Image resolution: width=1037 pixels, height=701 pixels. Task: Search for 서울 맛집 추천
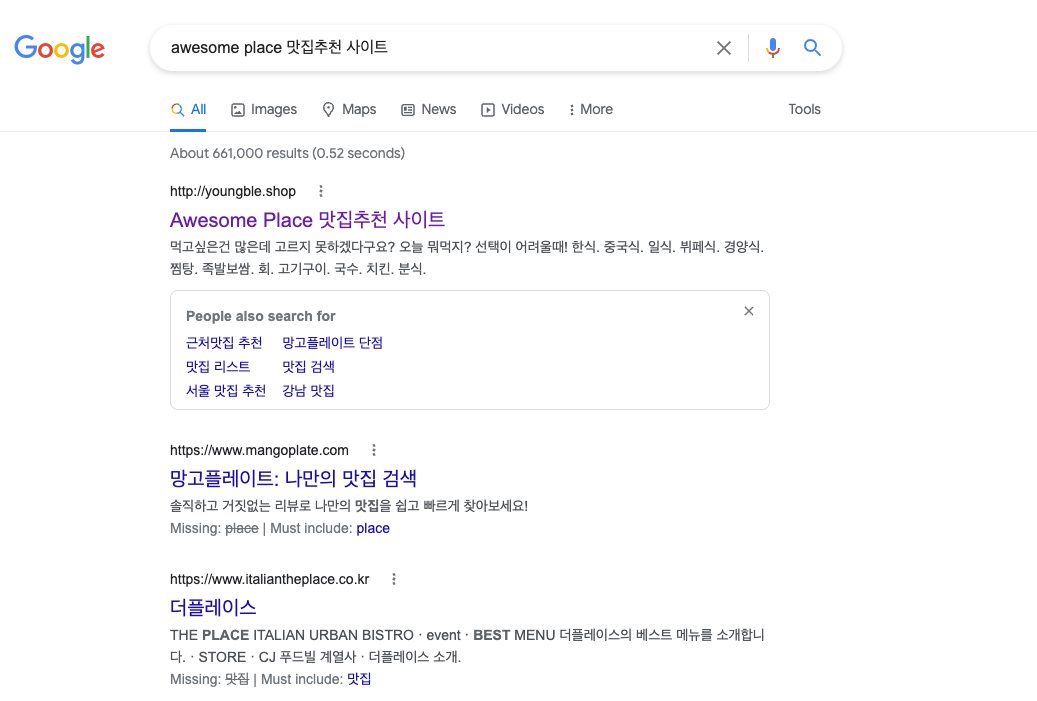[226, 390]
